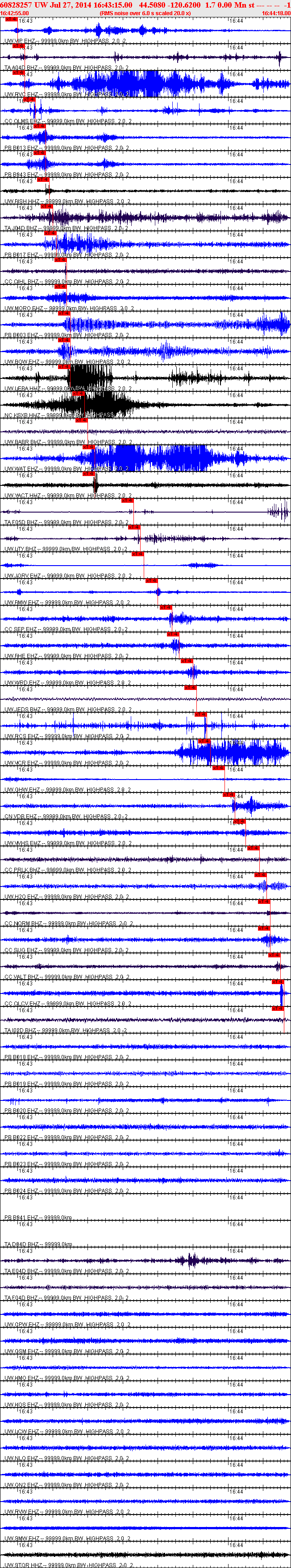The height and width of the screenshot is (1568, 291).
Task: Select the "UW NLO EHZ" station label
Action: pos(21,1458)
